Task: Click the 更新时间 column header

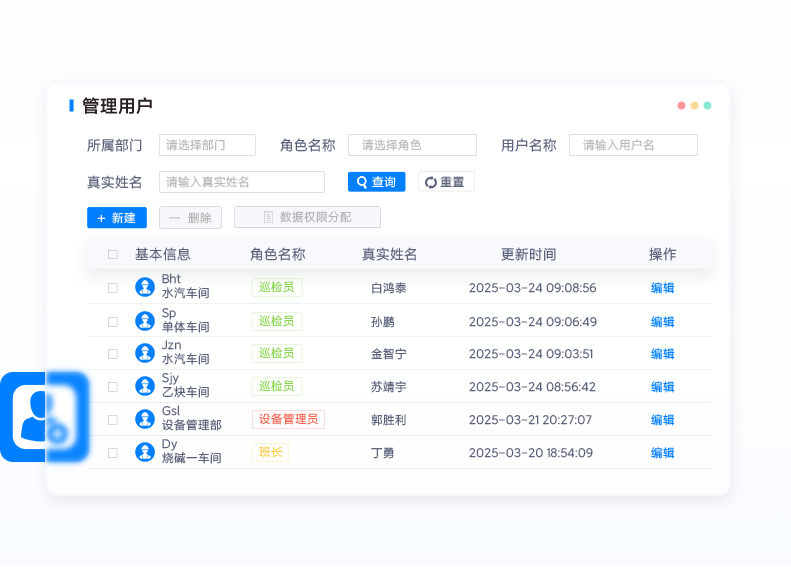Action: 528,255
